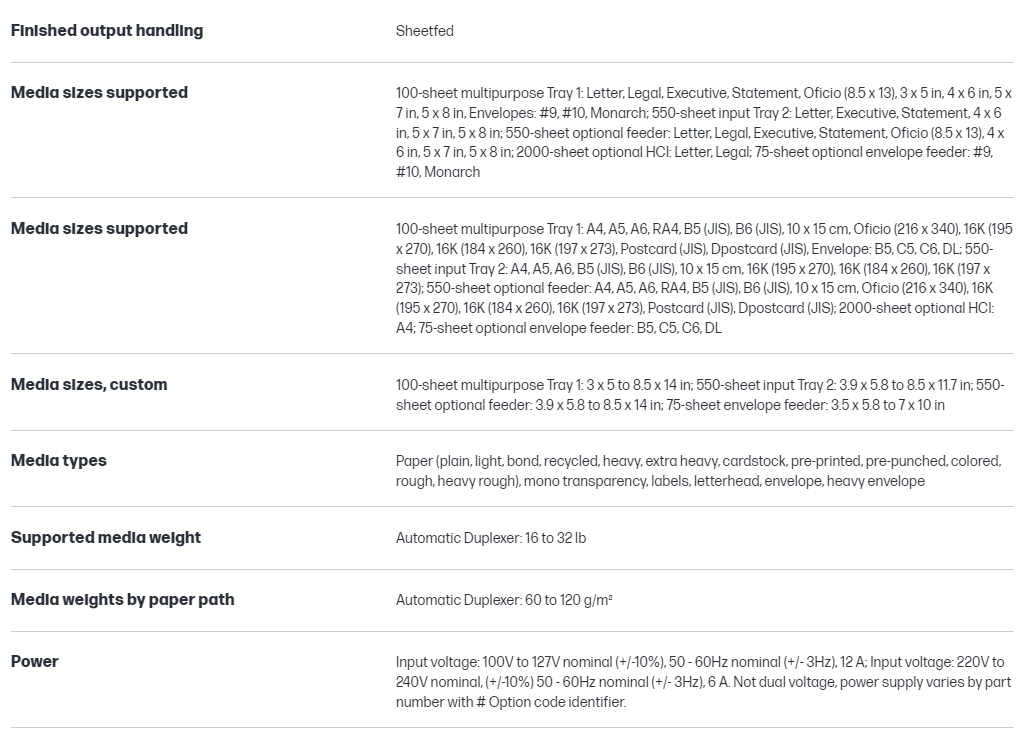Click the line starting '100-sheet multipurpose Tray 1: 3 x 5'
The height and width of the screenshot is (731, 1024).
pyautogui.click(x=700, y=385)
